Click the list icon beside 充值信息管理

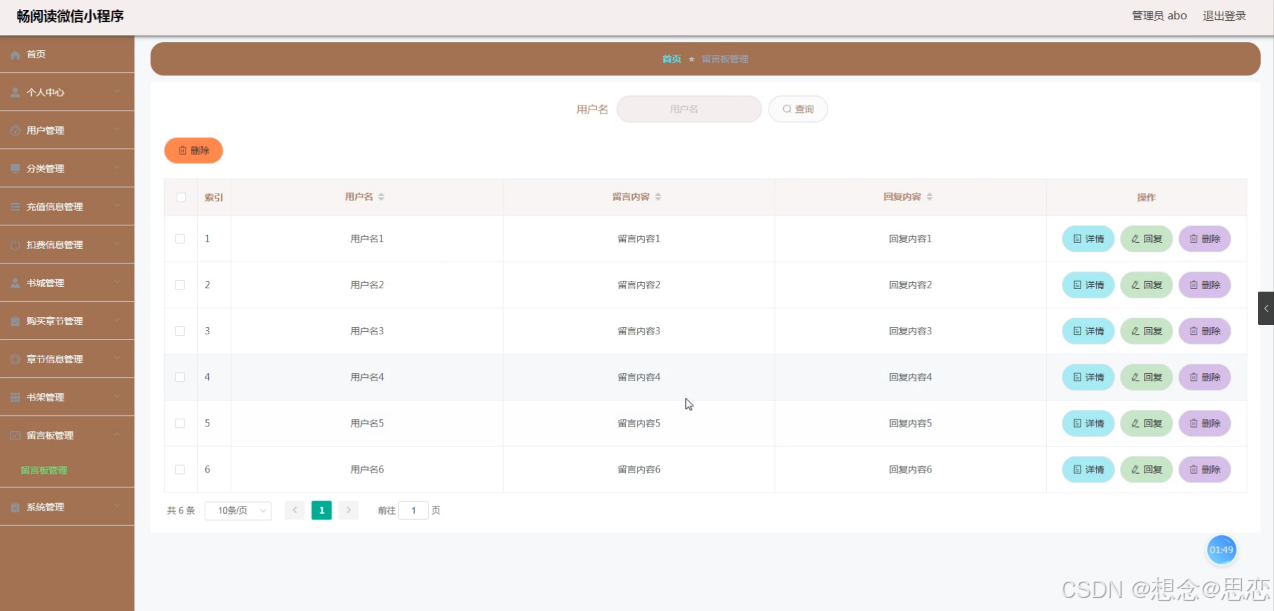(15, 207)
